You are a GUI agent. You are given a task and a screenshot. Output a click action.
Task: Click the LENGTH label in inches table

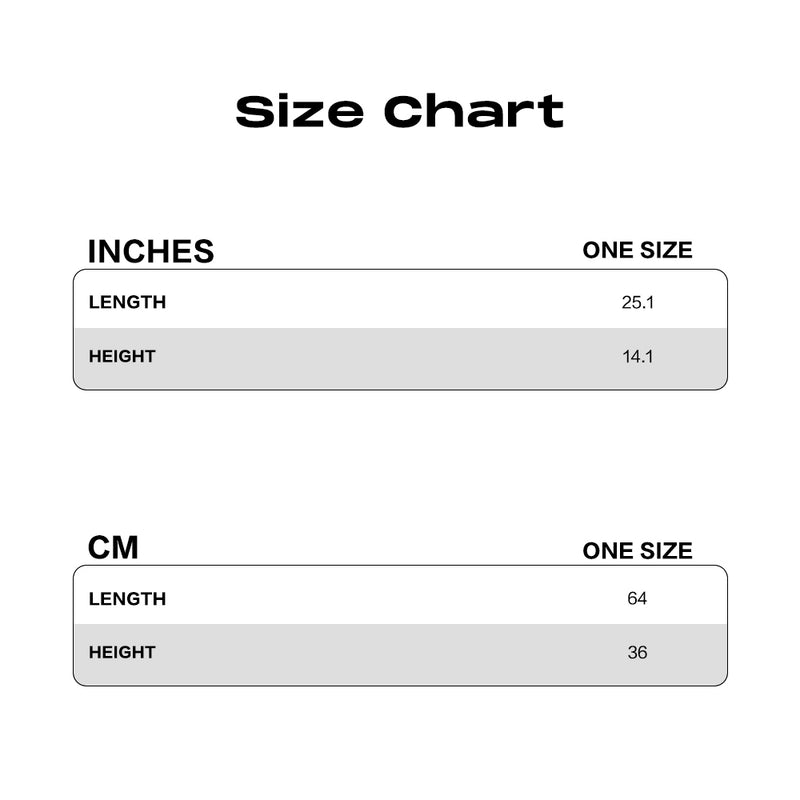[128, 302]
